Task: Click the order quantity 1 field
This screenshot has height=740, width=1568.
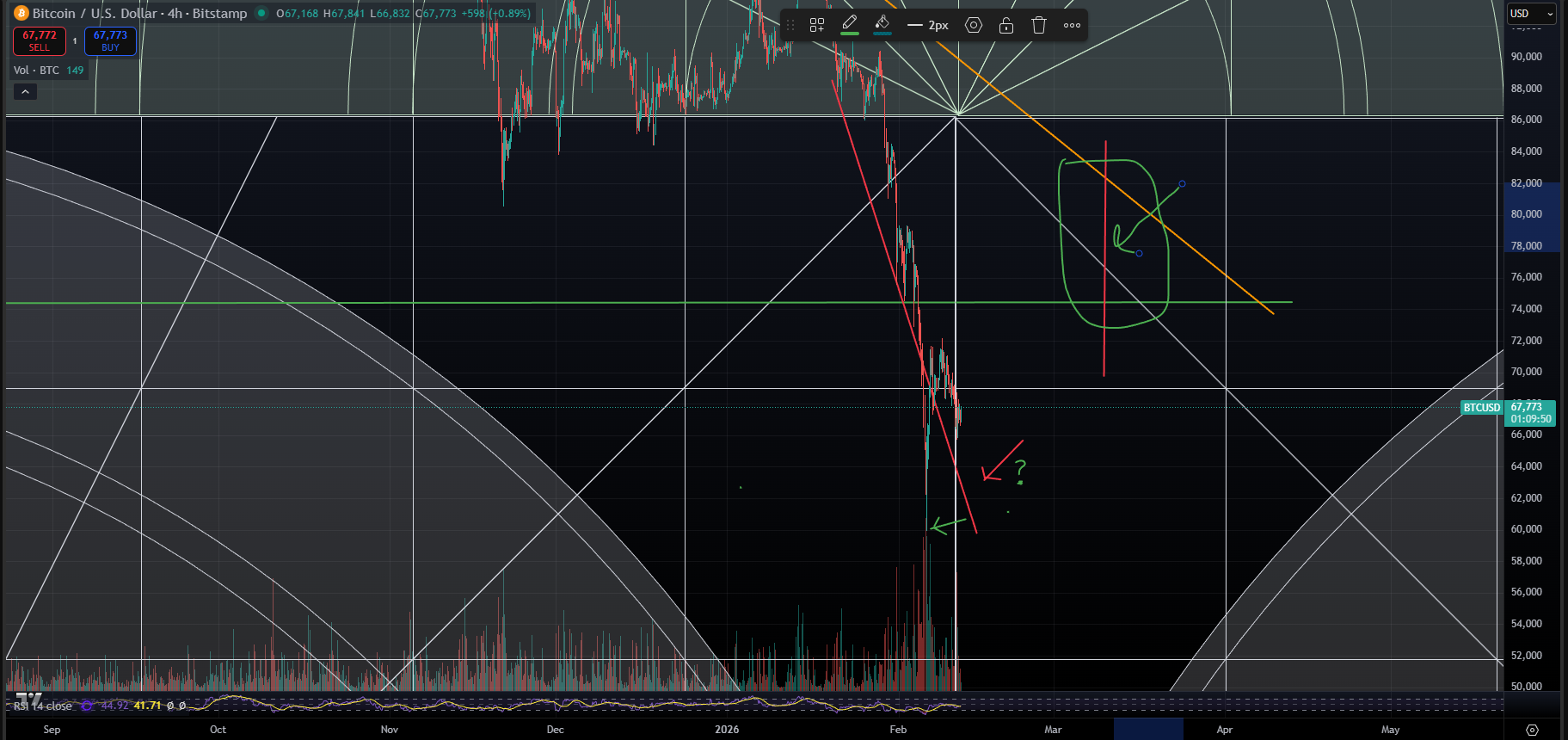Action: click(x=75, y=40)
